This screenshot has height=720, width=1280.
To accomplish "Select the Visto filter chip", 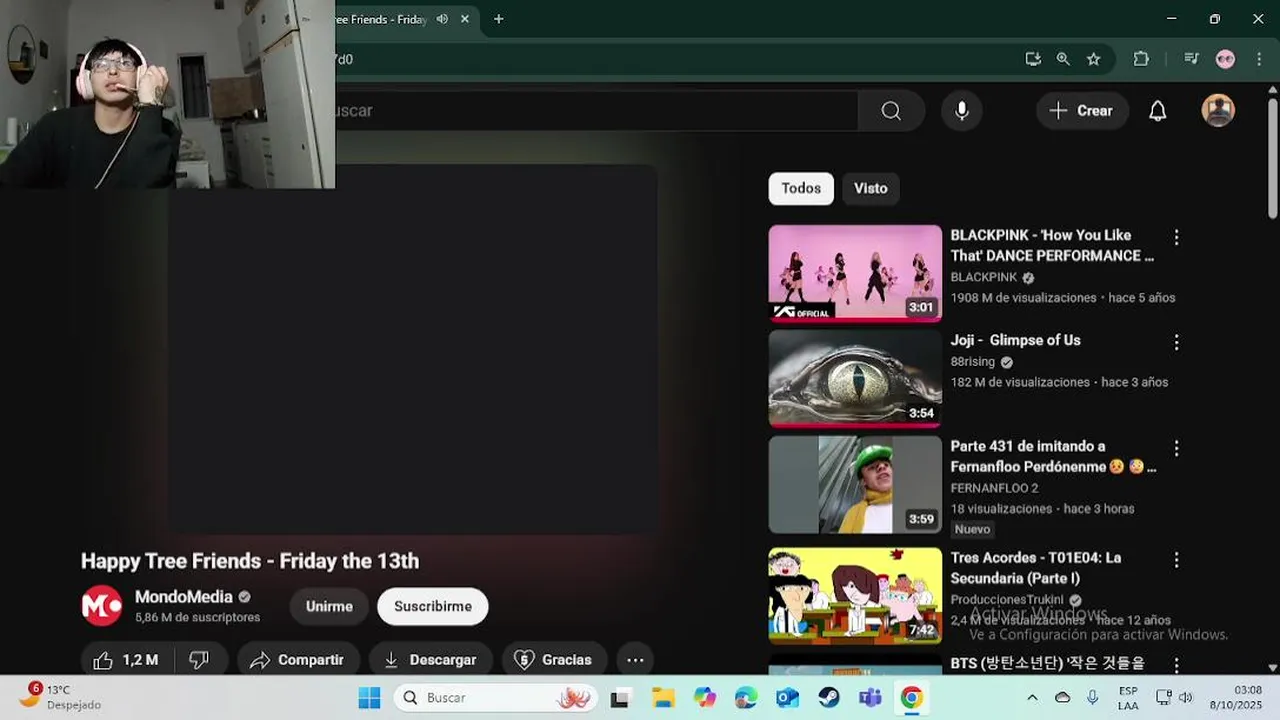I will tap(870, 188).
